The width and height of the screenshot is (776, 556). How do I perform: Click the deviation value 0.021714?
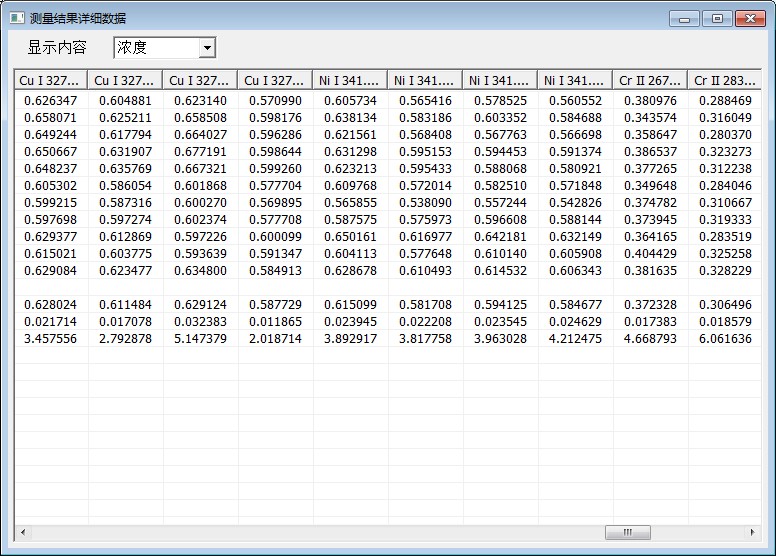[x=50, y=322]
